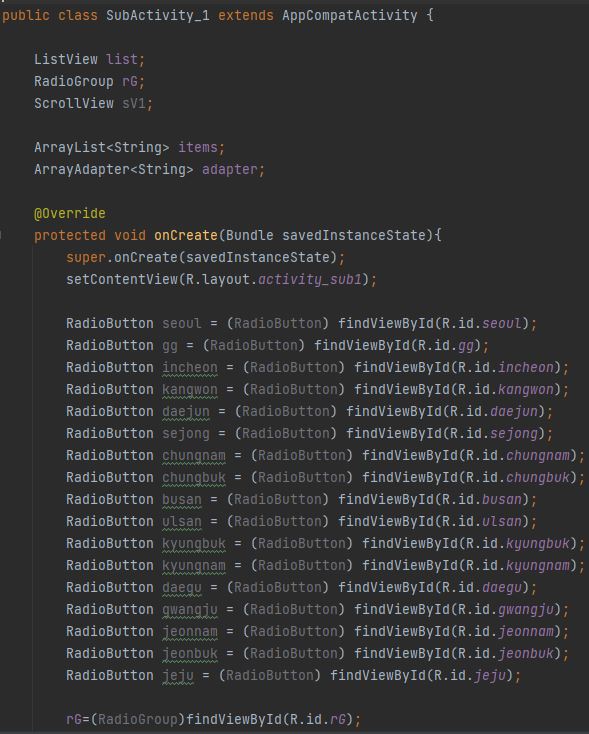Image resolution: width=589 pixels, height=734 pixels.
Task: Click the jeju variable name
Action: (x=177, y=675)
